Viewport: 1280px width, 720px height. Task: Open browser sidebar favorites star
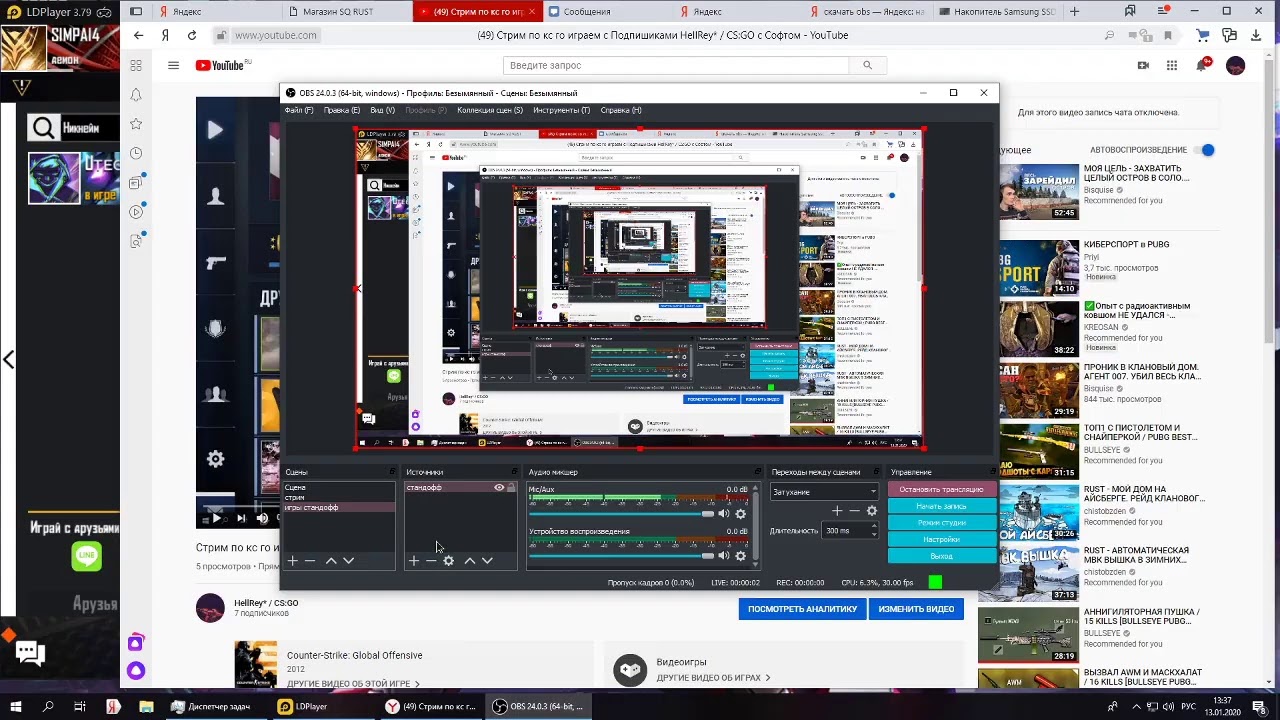[x=136, y=124]
